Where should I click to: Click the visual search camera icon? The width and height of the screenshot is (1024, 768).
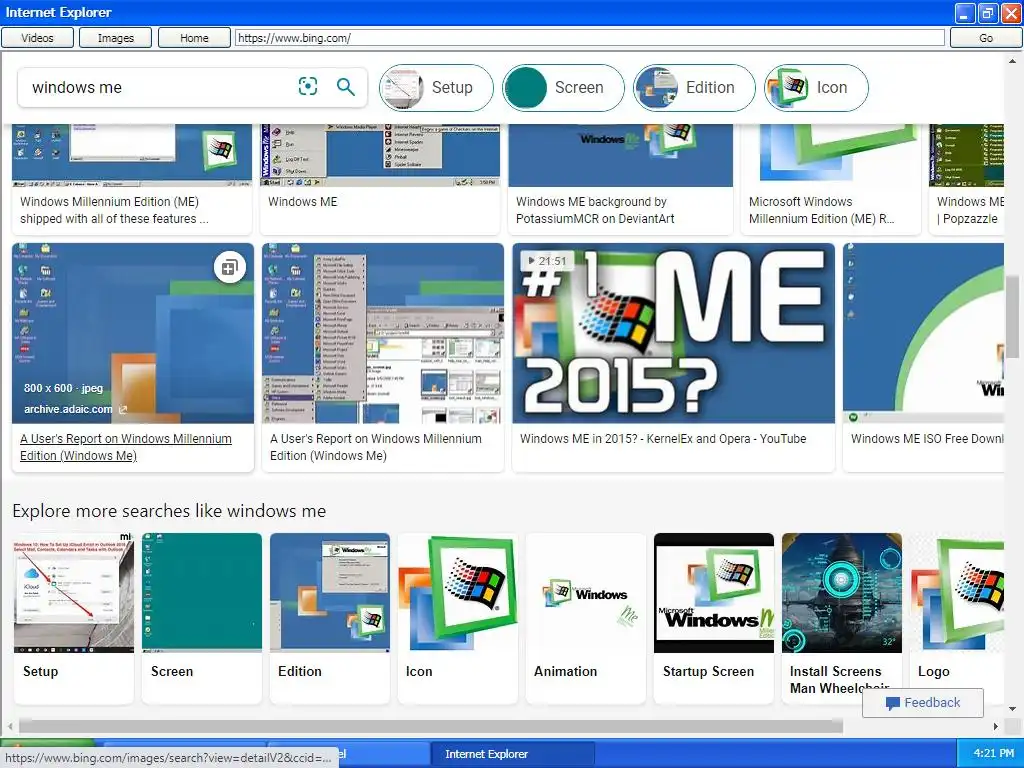pyautogui.click(x=308, y=86)
